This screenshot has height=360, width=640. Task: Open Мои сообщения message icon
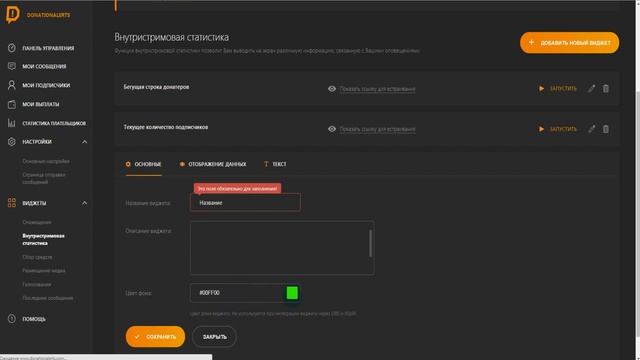[11, 66]
